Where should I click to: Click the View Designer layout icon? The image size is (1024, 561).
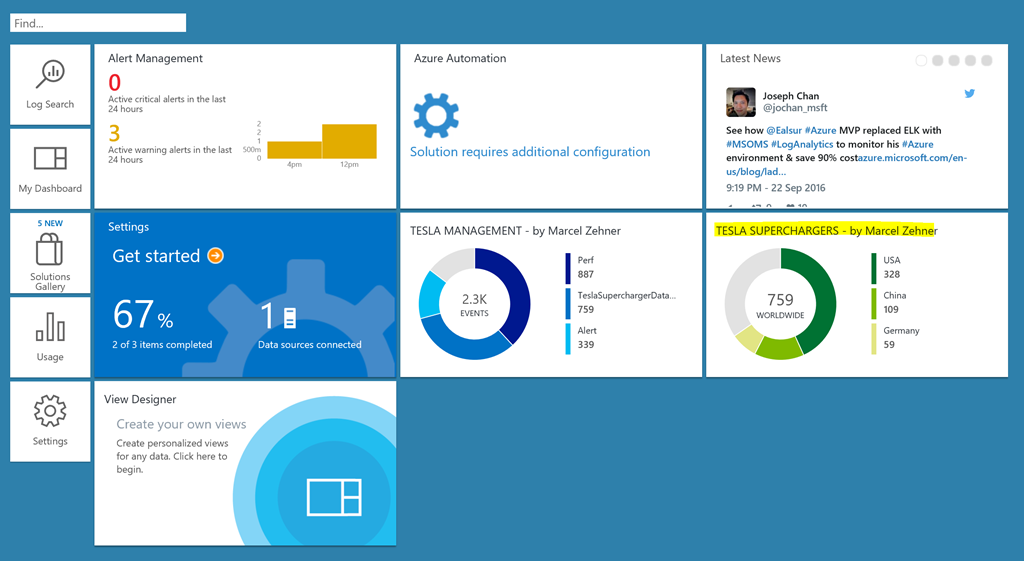[x=335, y=497]
